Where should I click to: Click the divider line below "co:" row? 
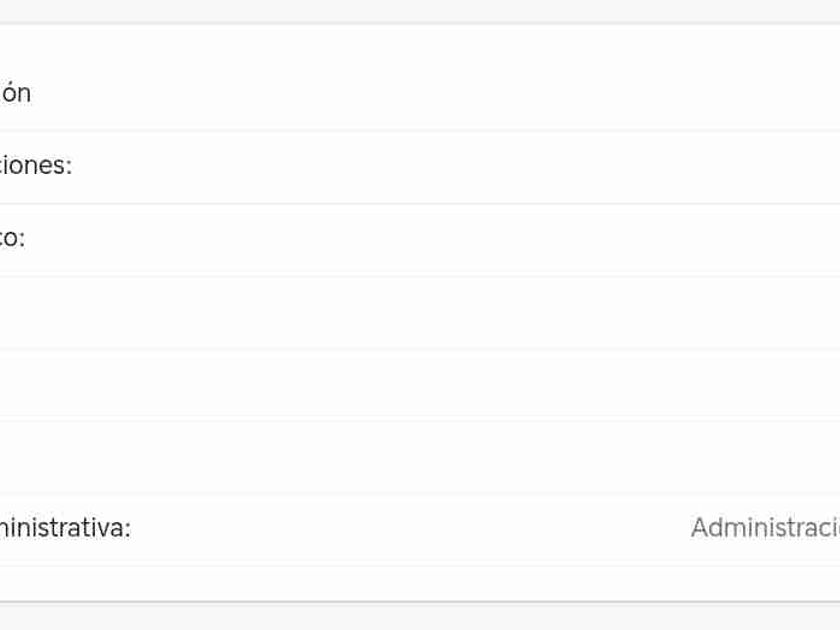point(420,276)
